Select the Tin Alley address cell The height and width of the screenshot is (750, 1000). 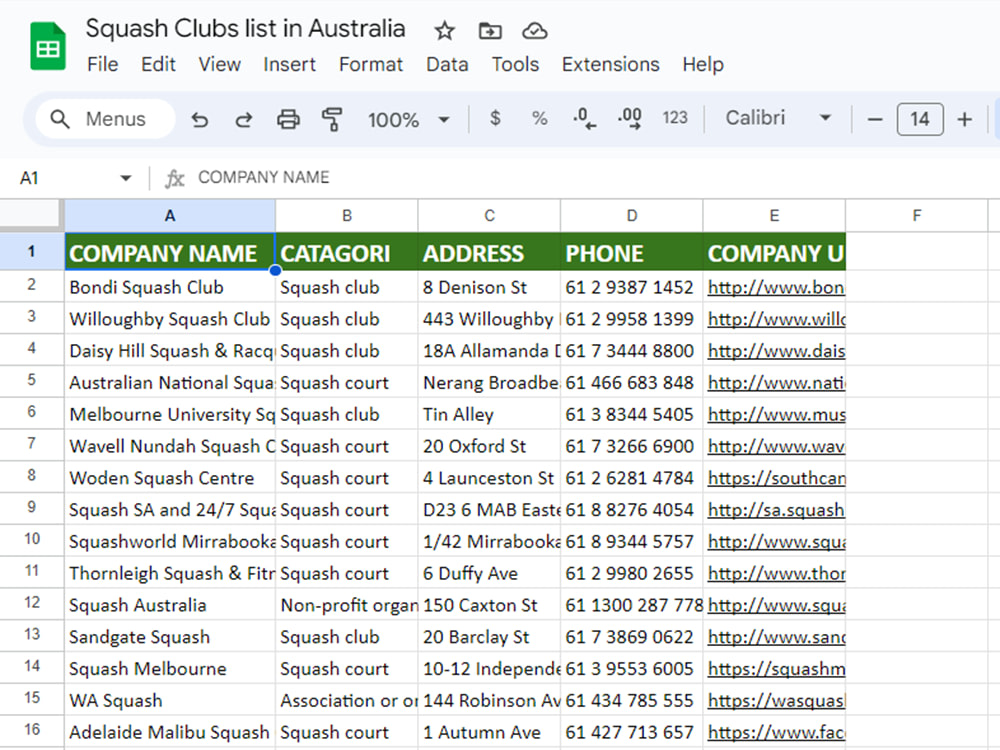489,414
